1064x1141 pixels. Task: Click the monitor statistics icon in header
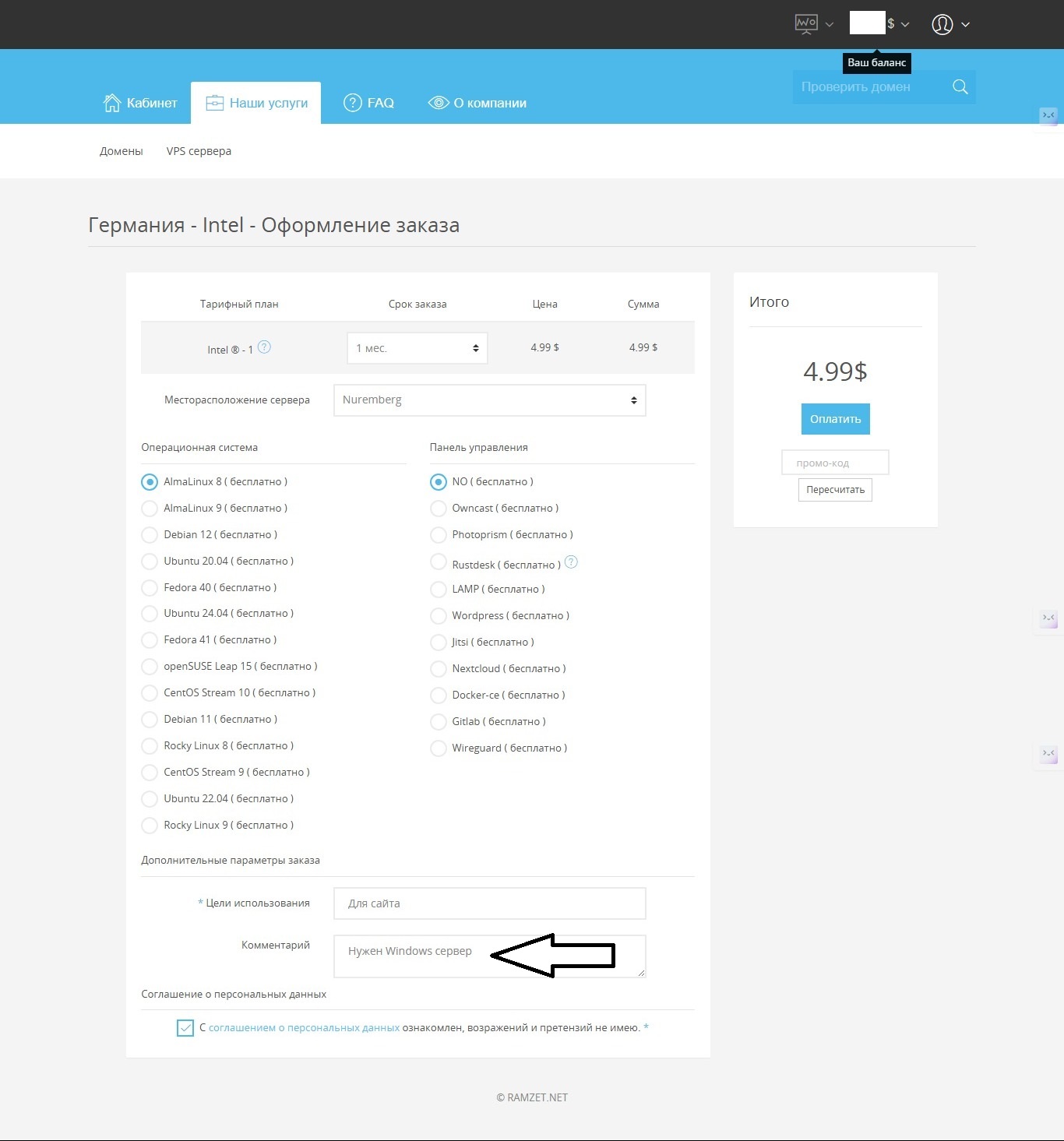click(805, 24)
